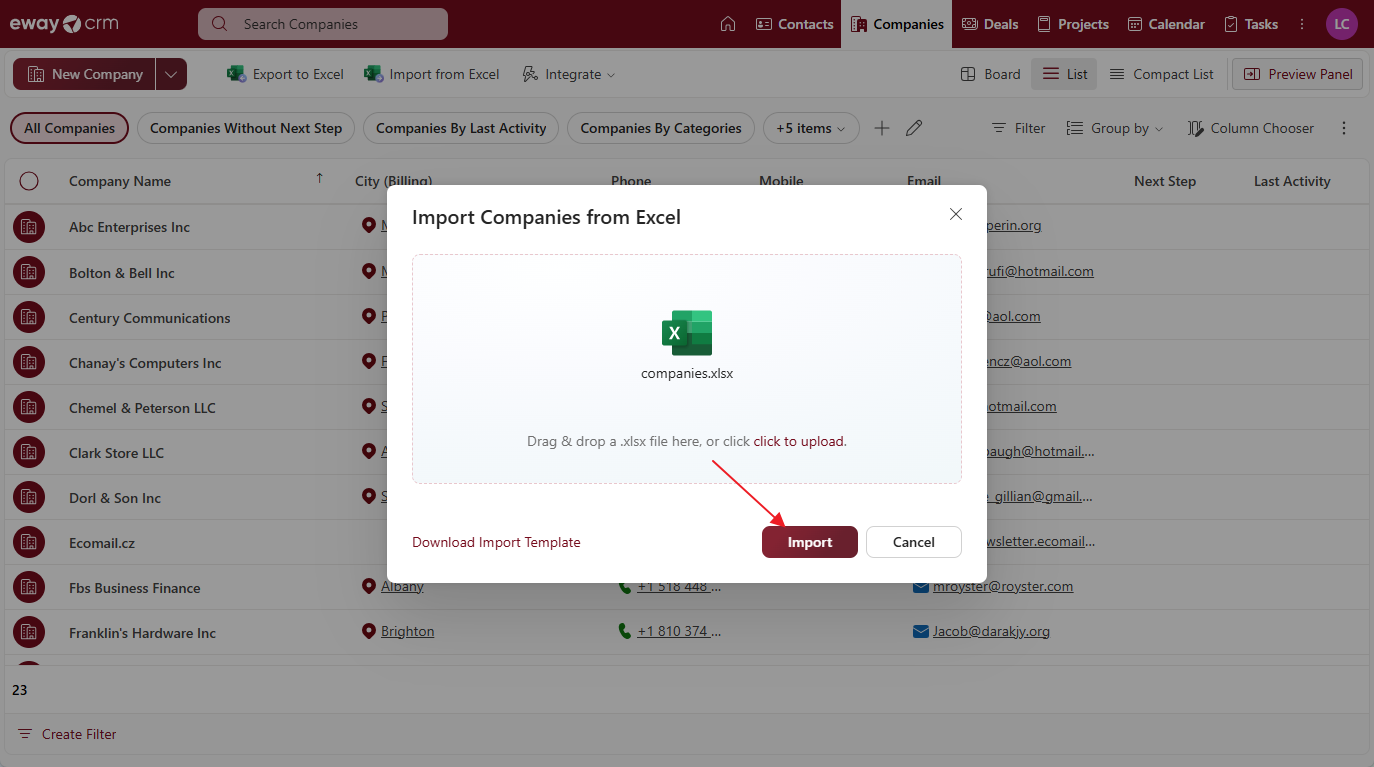Select Companies Without Next Step view

pos(246,128)
